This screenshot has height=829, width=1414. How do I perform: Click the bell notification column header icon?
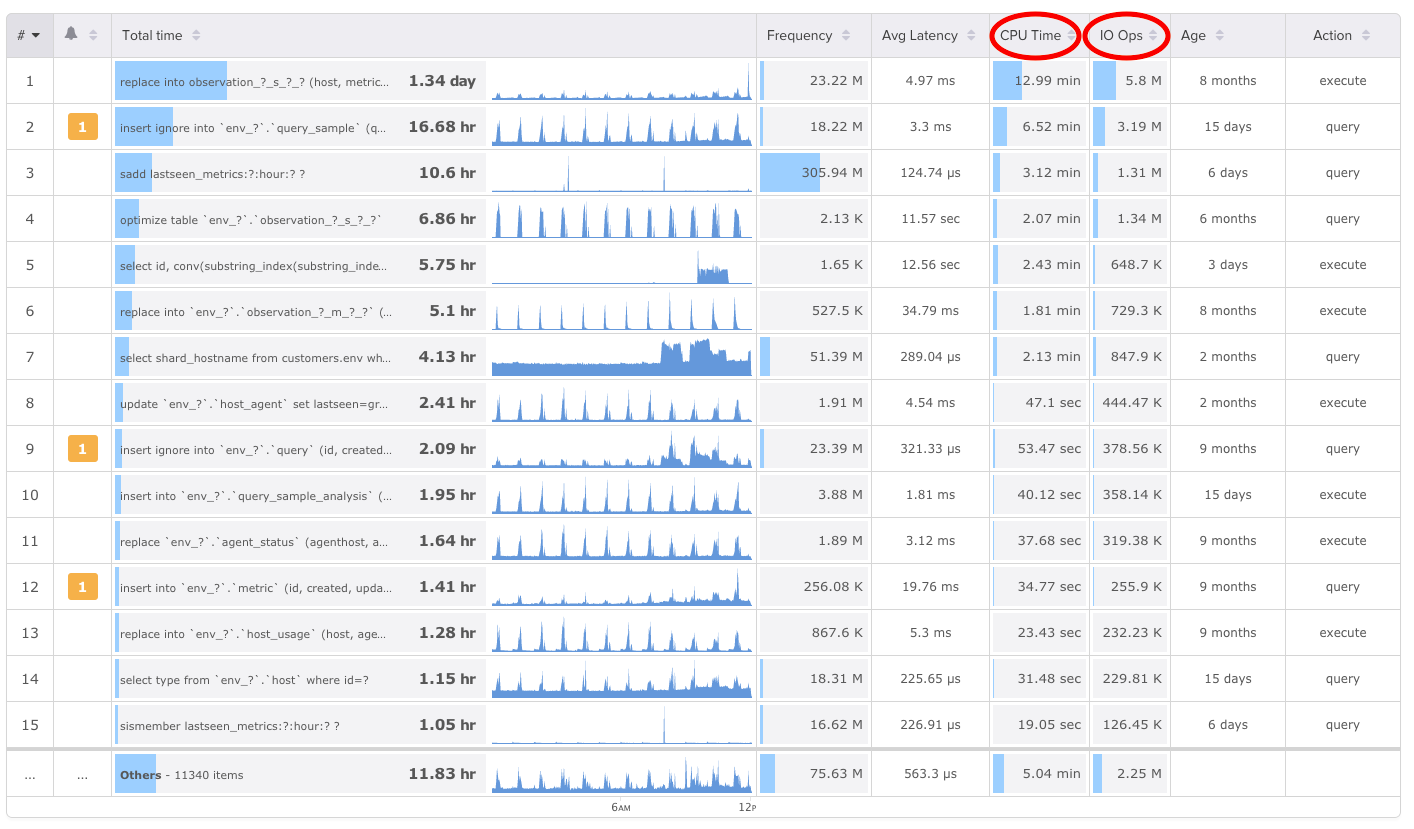[x=71, y=34]
